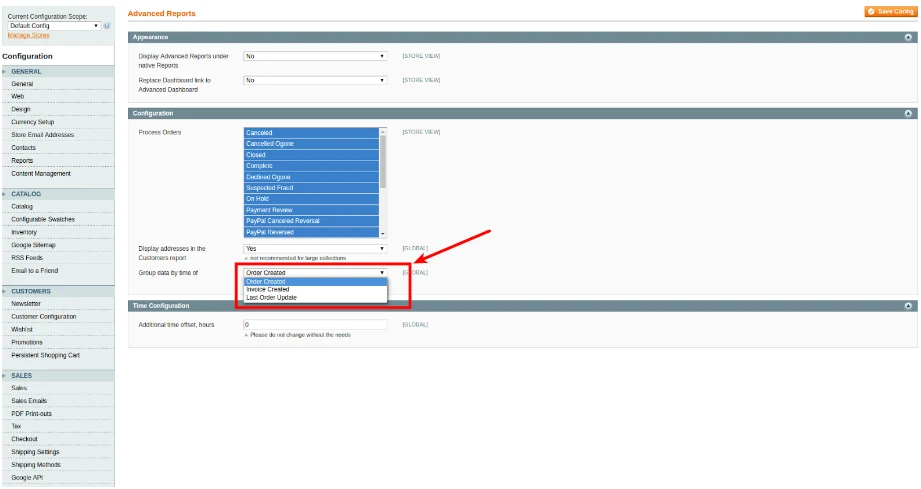Collapse the Appearance section arrow icon
Image resolution: width=921 pixels, height=489 pixels.
tap(908, 37)
